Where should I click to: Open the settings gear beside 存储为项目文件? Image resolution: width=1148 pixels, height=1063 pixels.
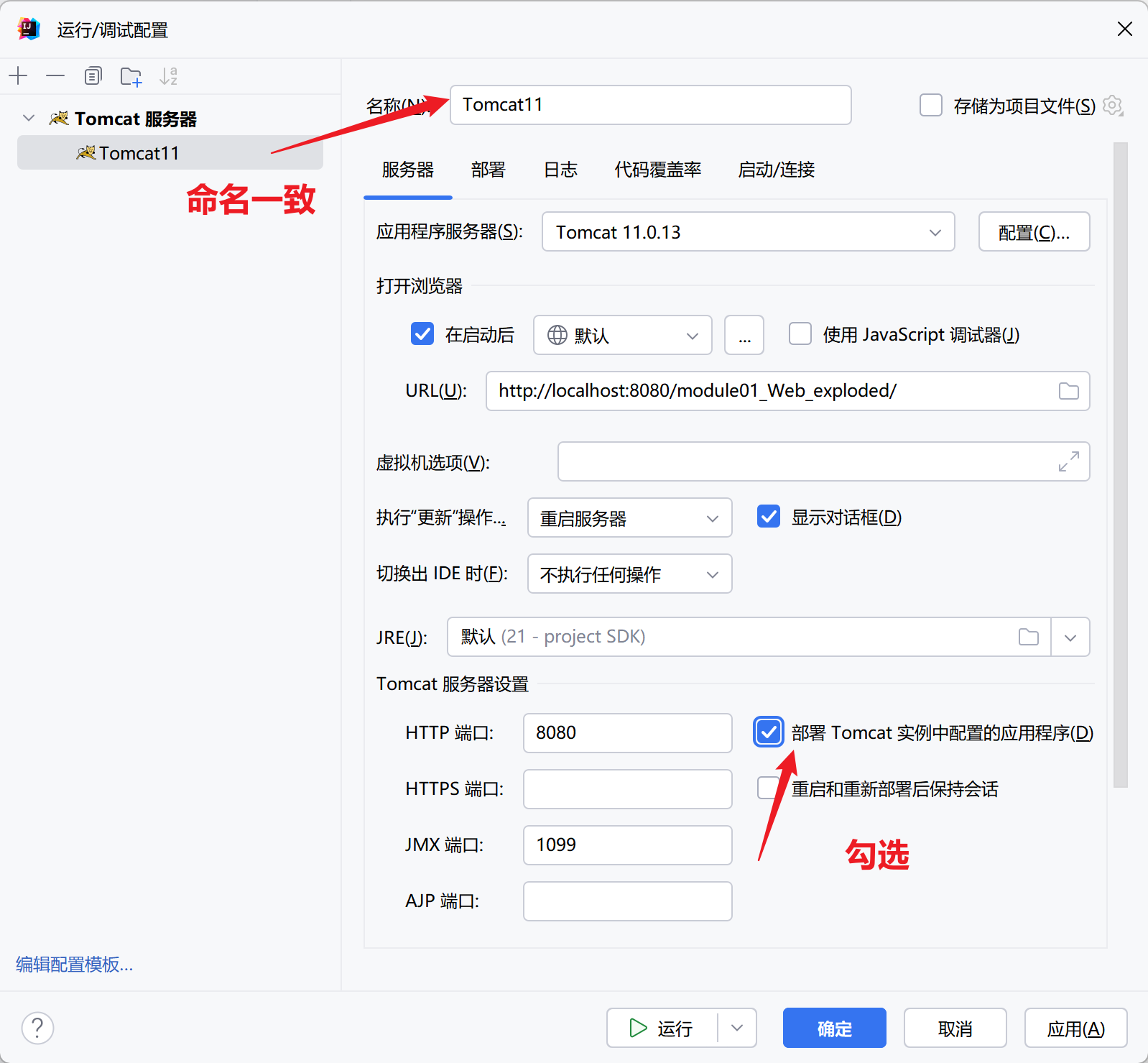[1113, 106]
